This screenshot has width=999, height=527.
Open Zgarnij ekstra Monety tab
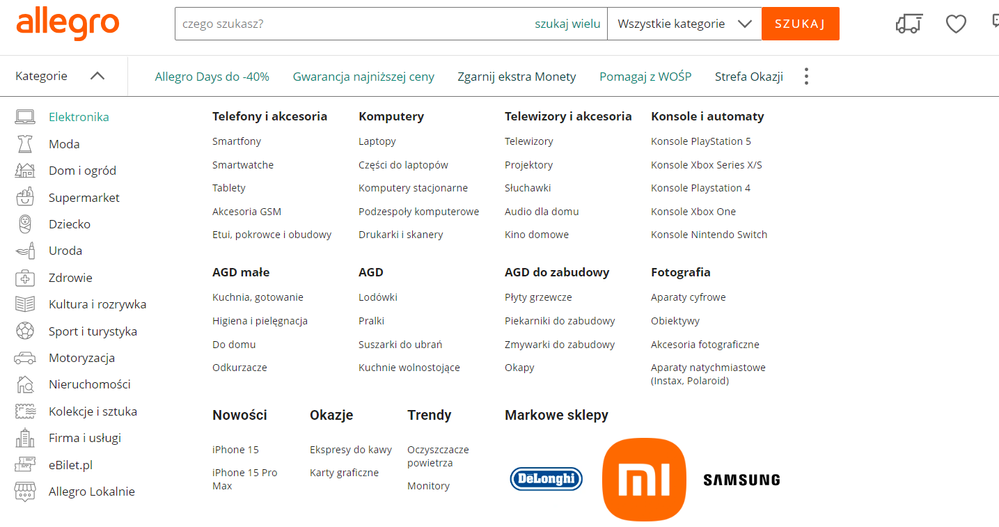click(x=517, y=76)
